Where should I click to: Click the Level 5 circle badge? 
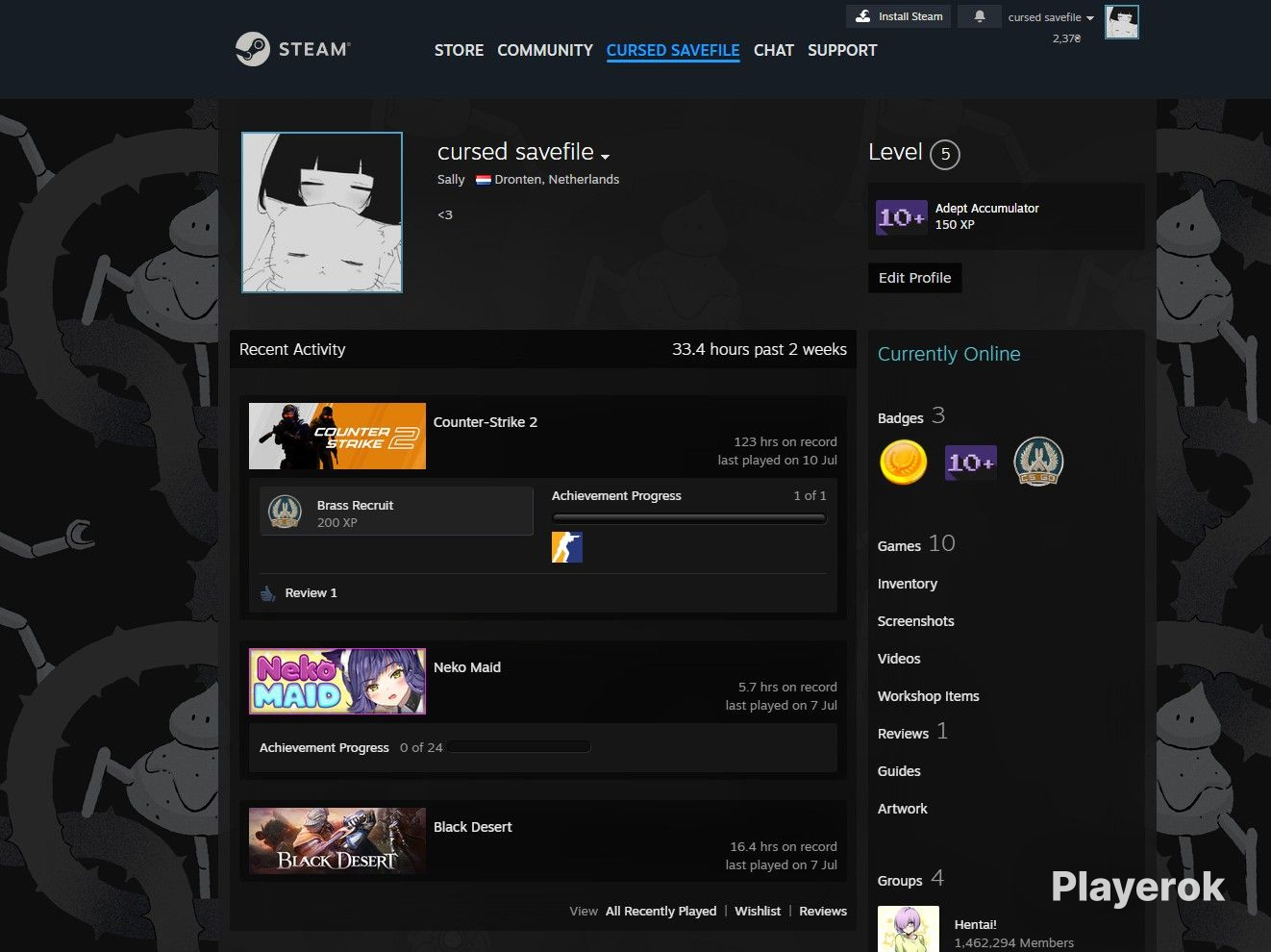coord(945,154)
